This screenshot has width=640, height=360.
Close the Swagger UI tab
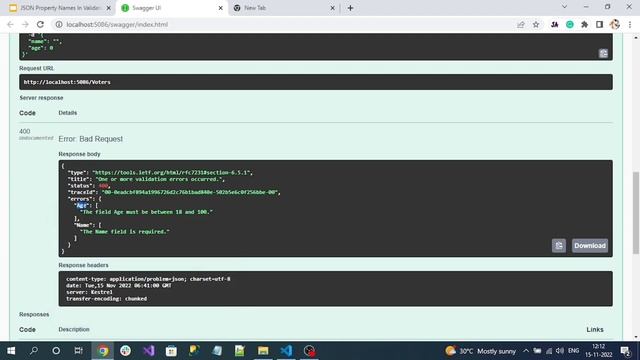(220, 8)
